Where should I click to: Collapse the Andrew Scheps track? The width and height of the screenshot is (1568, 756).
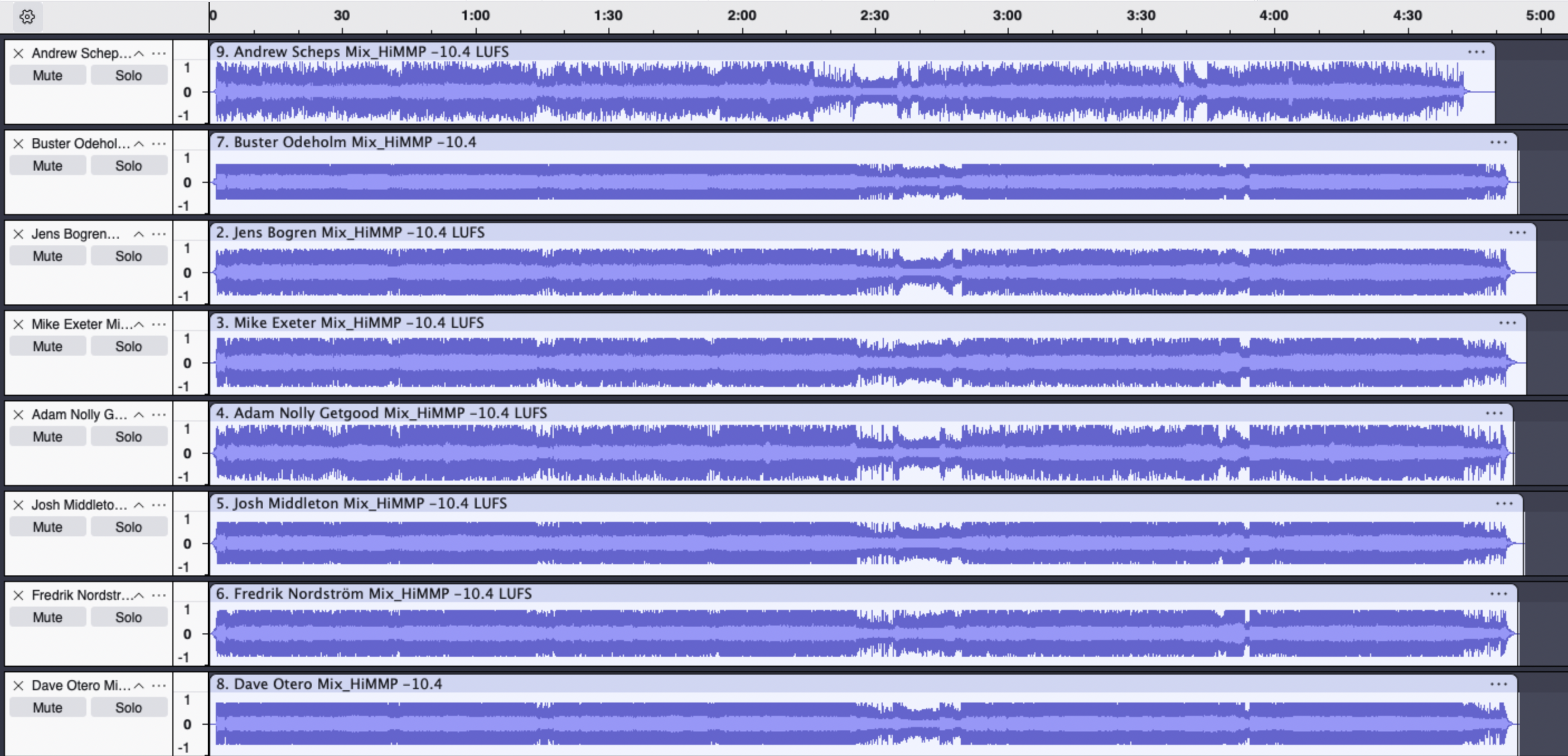[x=139, y=54]
